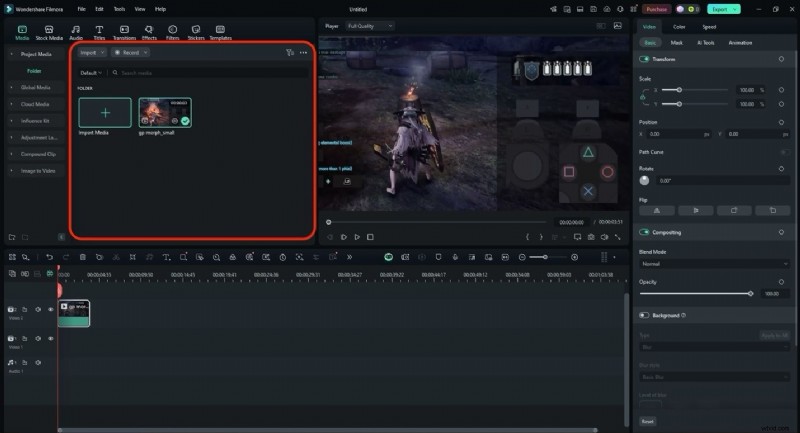
Task: Open the Stock Media library tab
Action: (x=49, y=33)
